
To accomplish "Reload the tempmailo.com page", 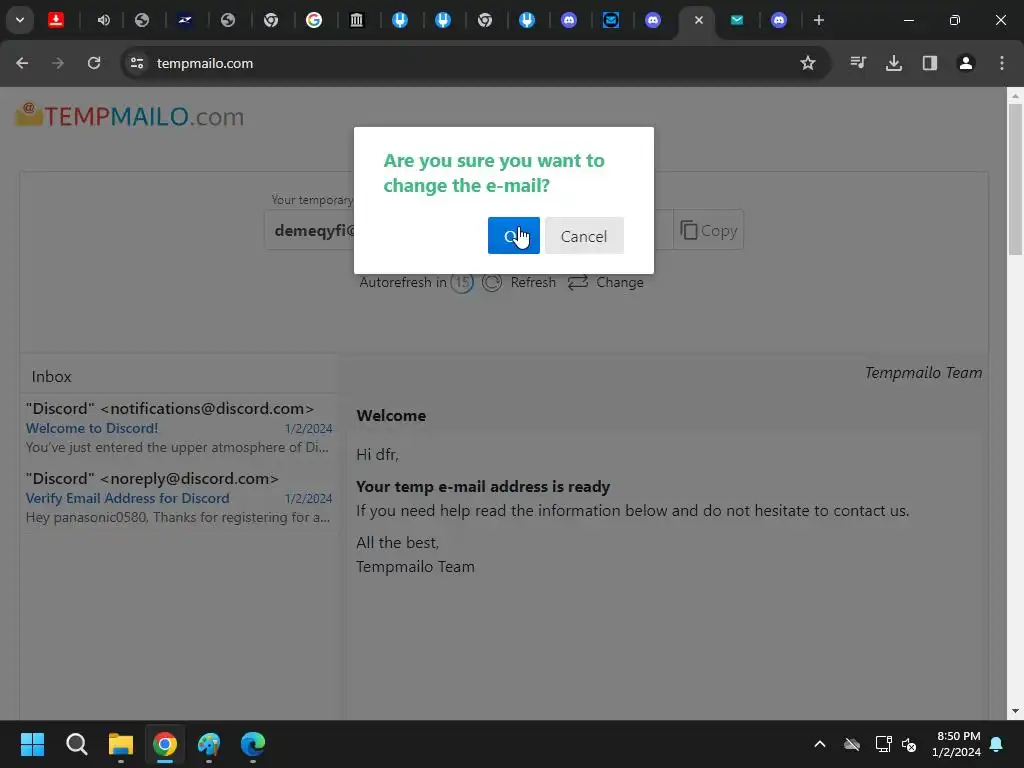I will pyautogui.click(x=94, y=63).
